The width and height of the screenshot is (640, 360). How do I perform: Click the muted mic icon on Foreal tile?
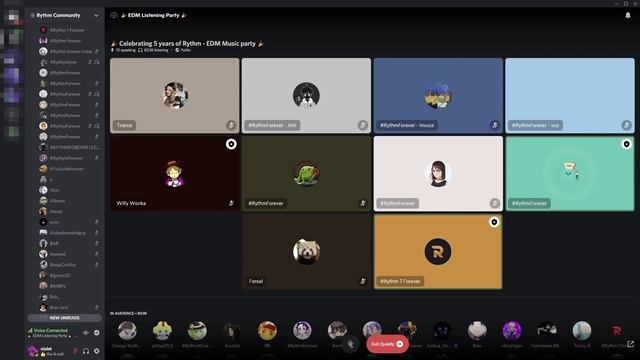coord(362,281)
